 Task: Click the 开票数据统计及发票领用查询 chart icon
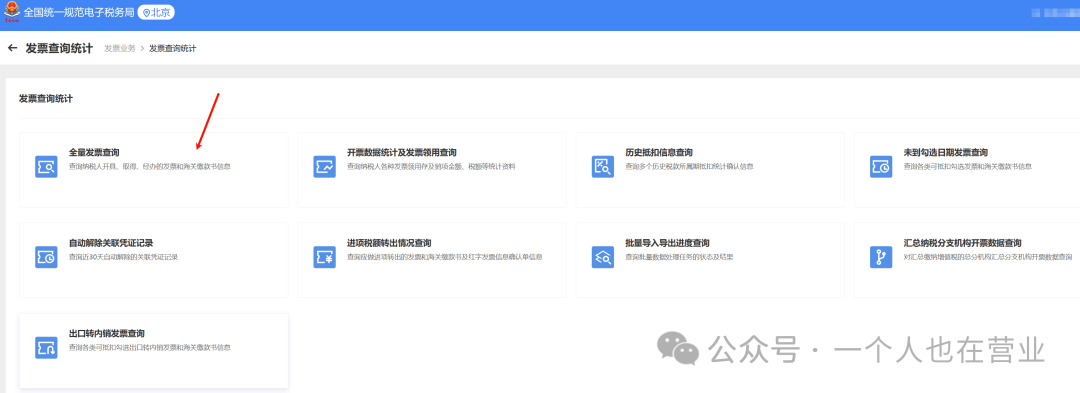click(324, 167)
